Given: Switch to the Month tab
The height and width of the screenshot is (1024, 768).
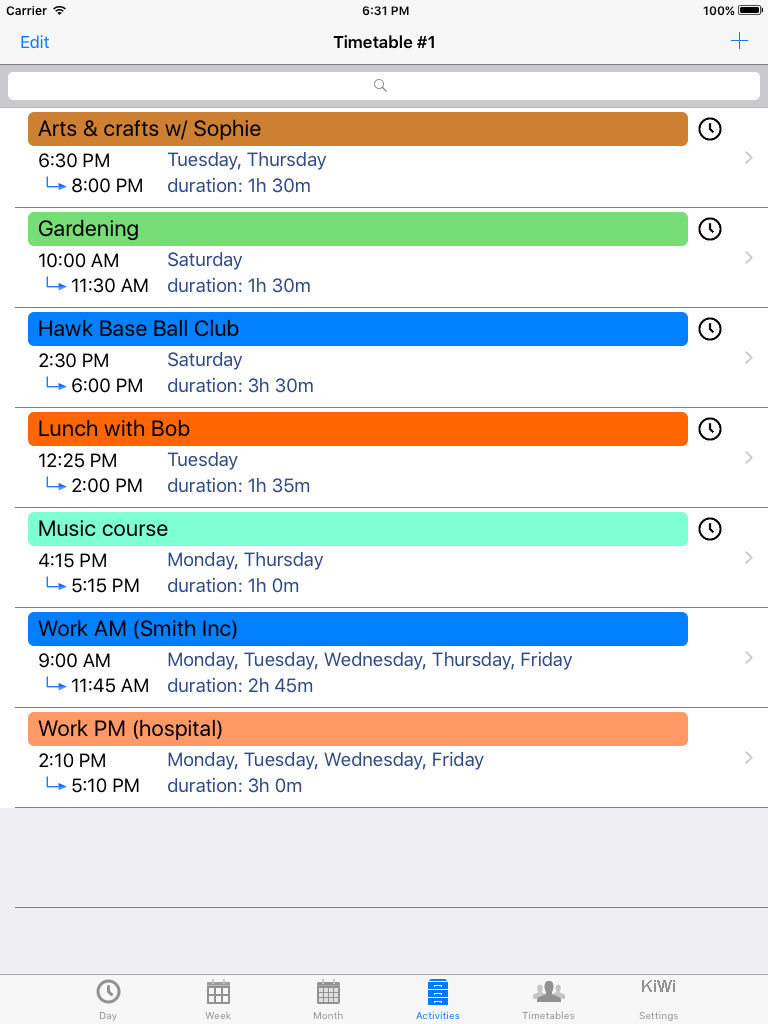Looking at the screenshot, I should [x=328, y=999].
